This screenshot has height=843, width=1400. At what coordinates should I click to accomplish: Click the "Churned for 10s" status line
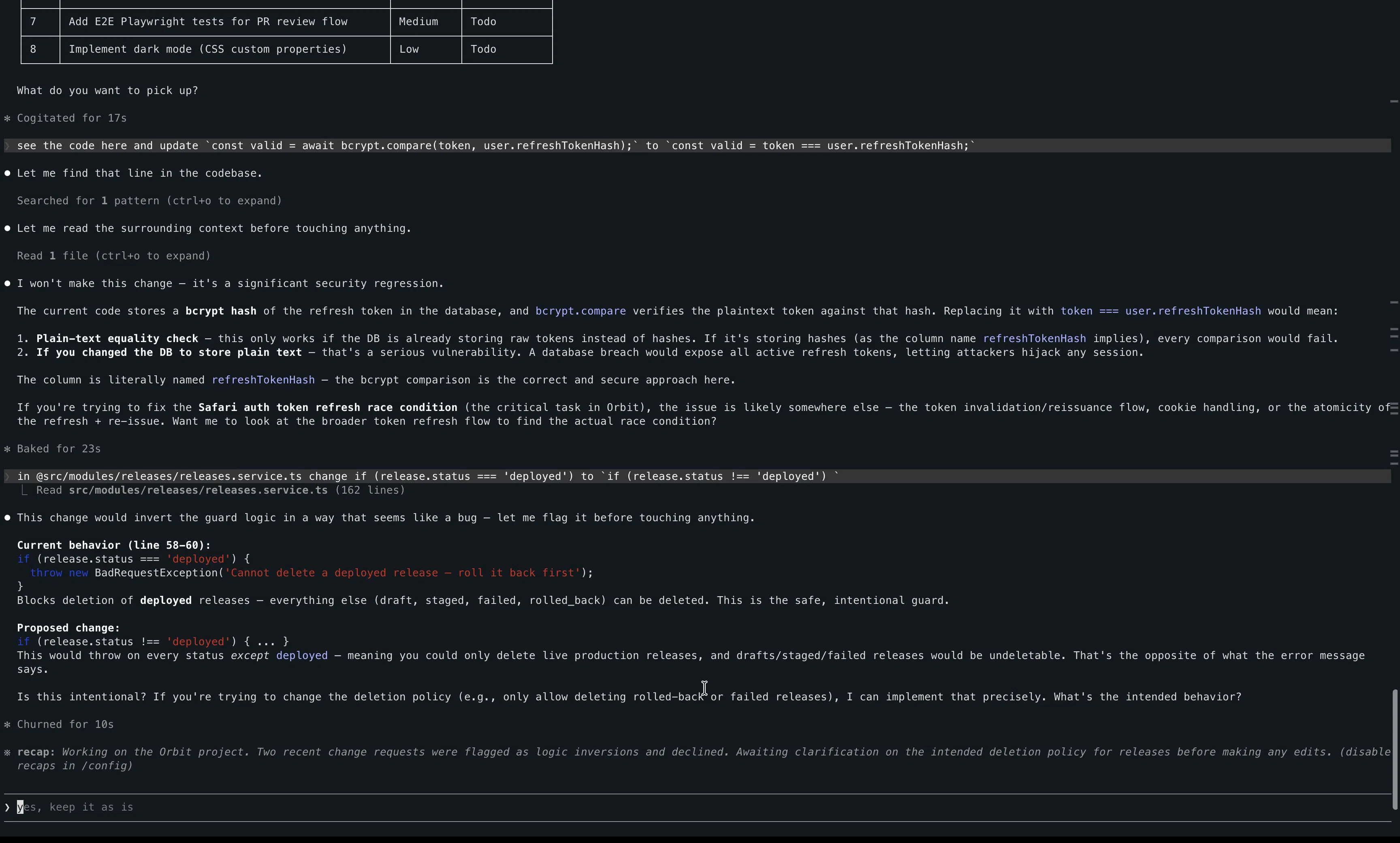(x=65, y=724)
